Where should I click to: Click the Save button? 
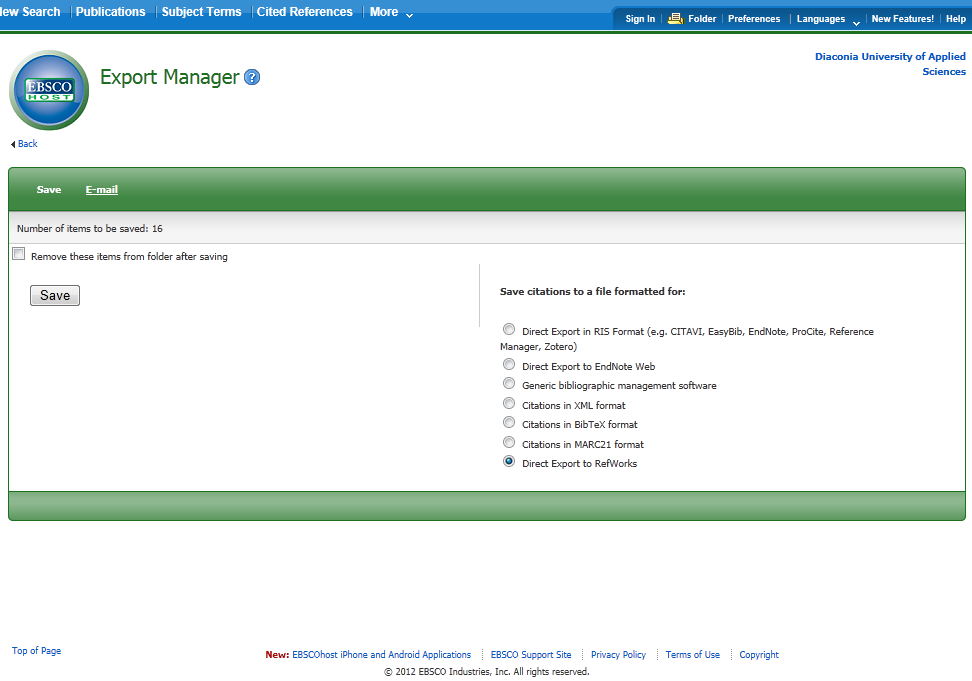(x=55, y=296)
